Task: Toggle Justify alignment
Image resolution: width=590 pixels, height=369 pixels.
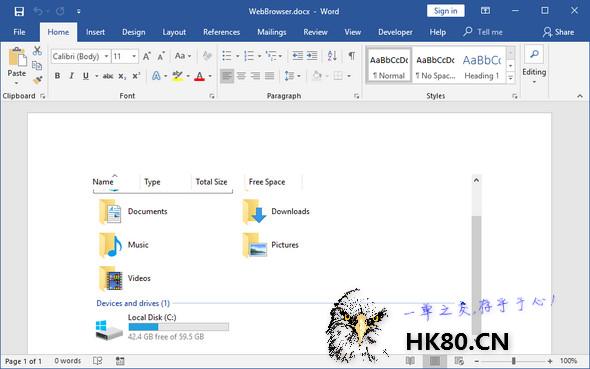Action: coord(269,76)
